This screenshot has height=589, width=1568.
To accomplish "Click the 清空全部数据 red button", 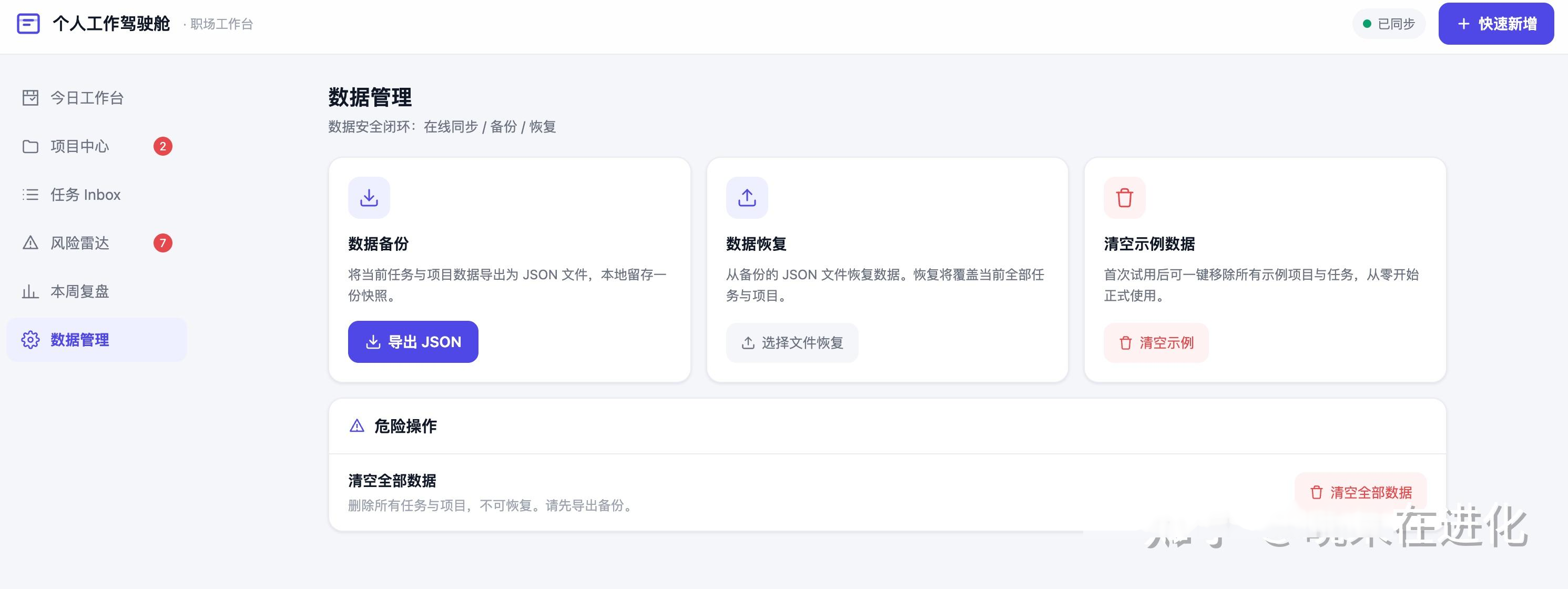I will tap(1361, 492).
